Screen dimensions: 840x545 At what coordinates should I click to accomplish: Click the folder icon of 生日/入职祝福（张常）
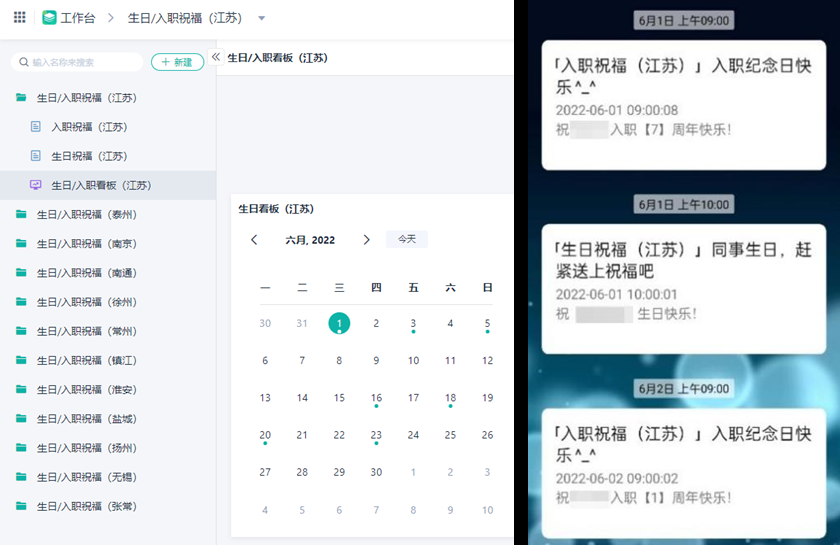21,506
